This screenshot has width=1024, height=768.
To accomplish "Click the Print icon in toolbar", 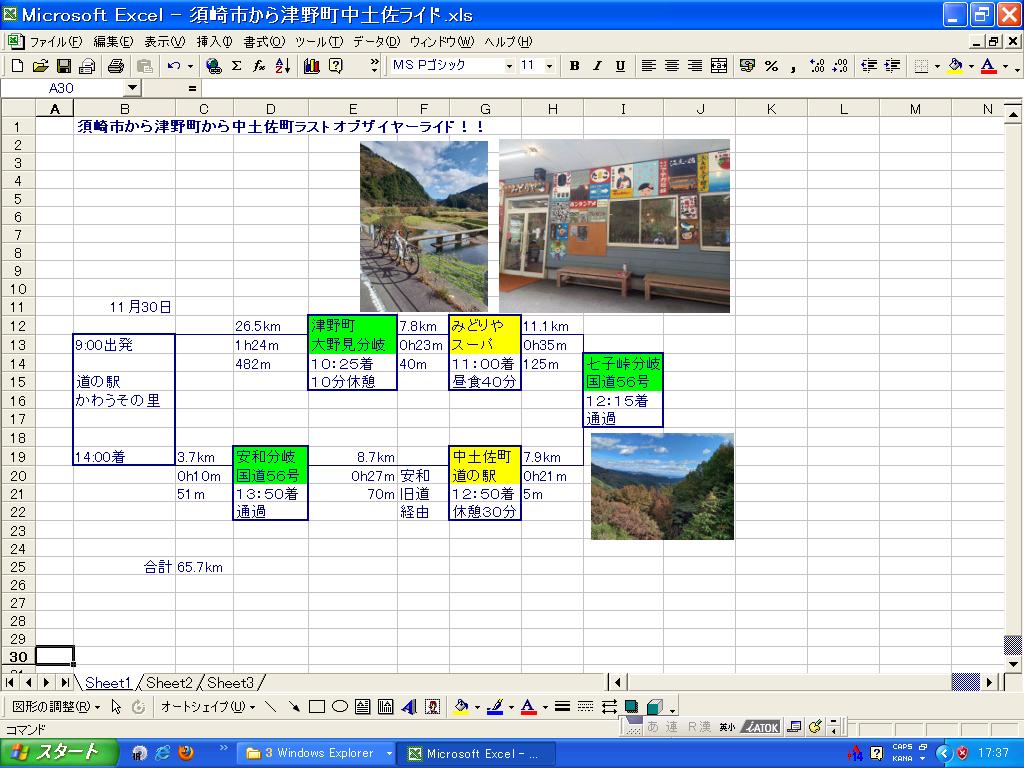I will [115, 66].
